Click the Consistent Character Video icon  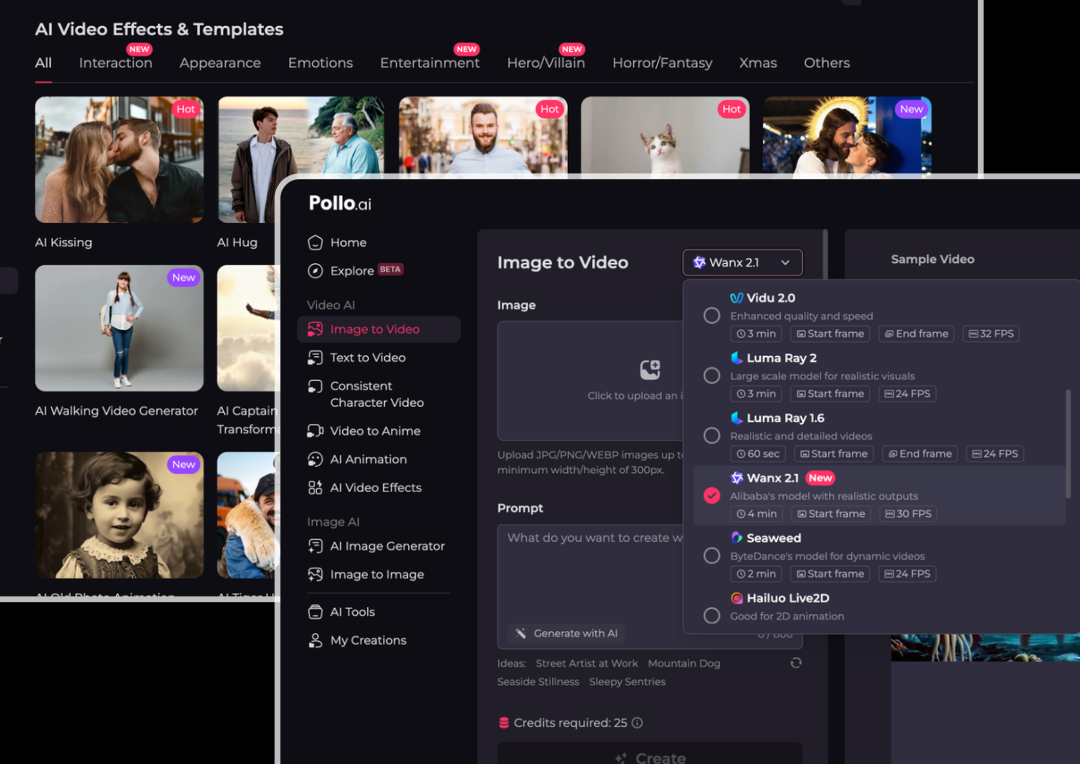pyautogui.click(x=315, y=386)
